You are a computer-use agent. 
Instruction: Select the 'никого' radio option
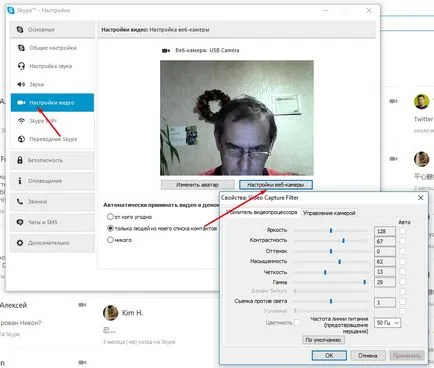coord(110,240)
